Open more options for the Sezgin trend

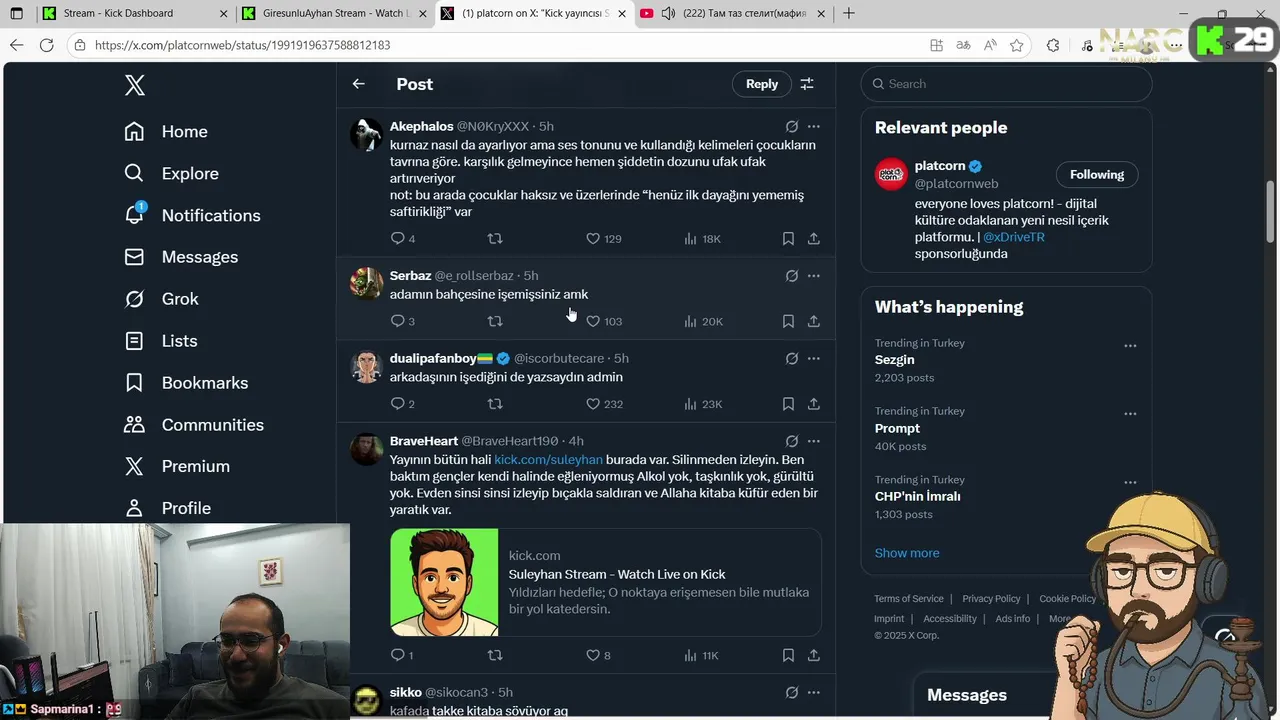click(x=1130, y=346)
